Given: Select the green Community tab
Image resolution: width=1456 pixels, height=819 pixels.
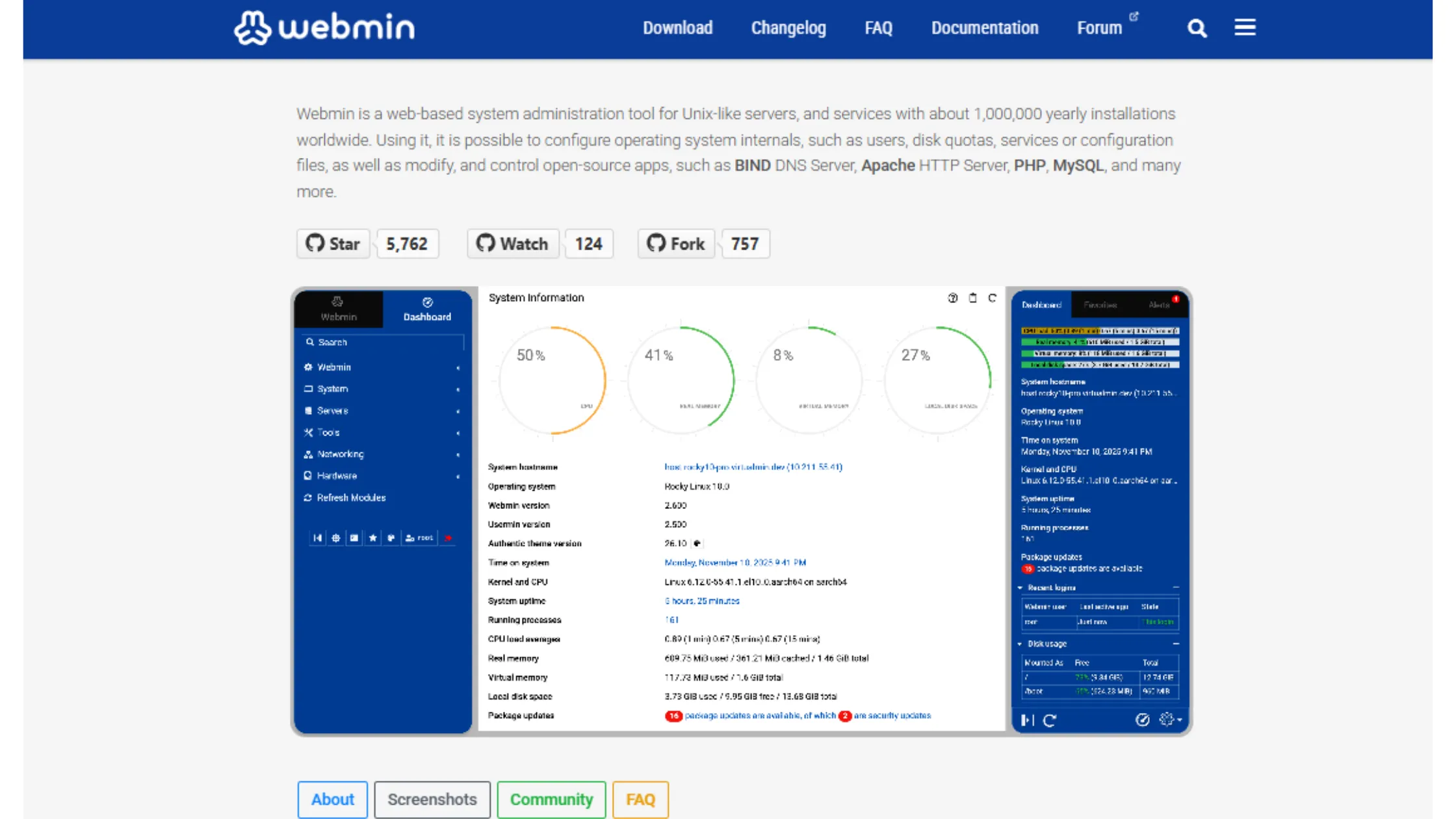Looking at the screenshot, I should click(x=551, y=799).
